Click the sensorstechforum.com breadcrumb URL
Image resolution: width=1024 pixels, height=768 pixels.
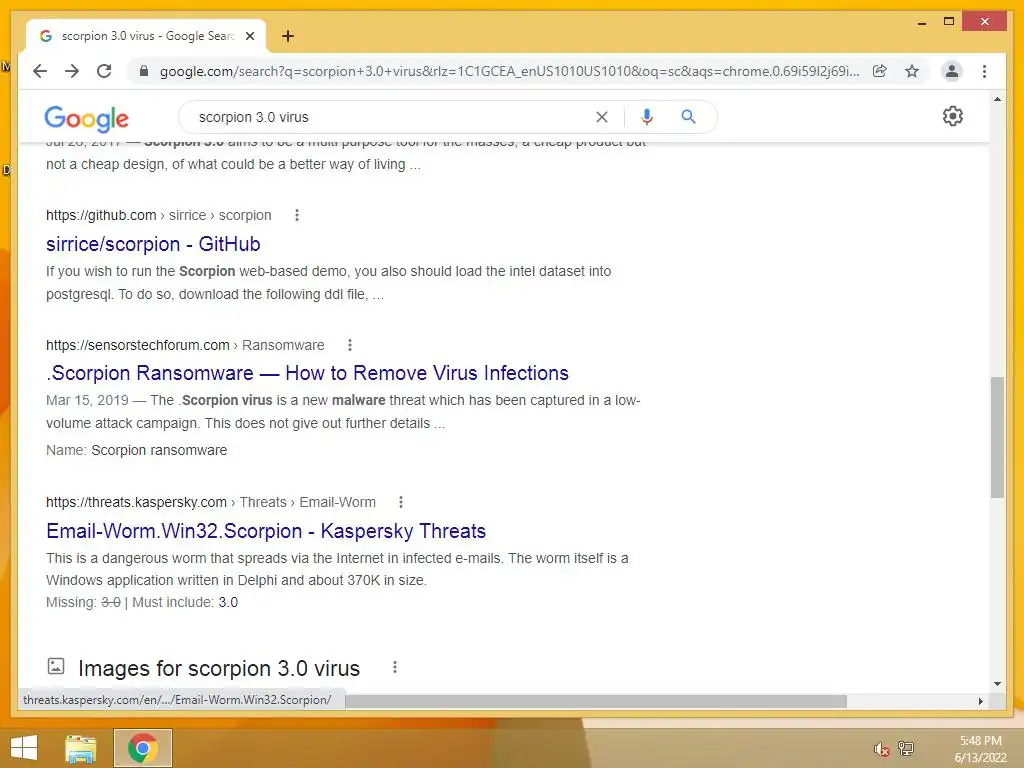tap(185, 345)
